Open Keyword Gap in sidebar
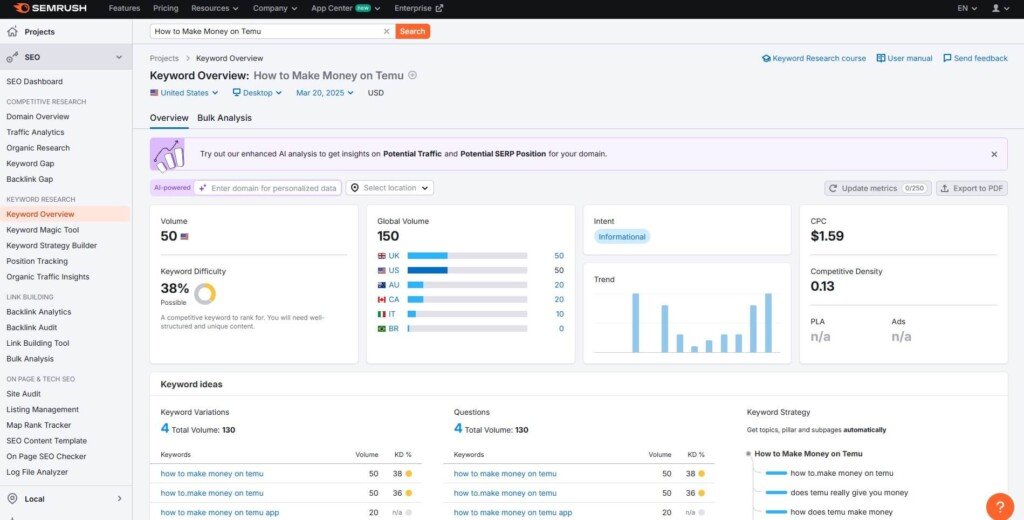The image size is (1024, 520). tap(30, 164)
